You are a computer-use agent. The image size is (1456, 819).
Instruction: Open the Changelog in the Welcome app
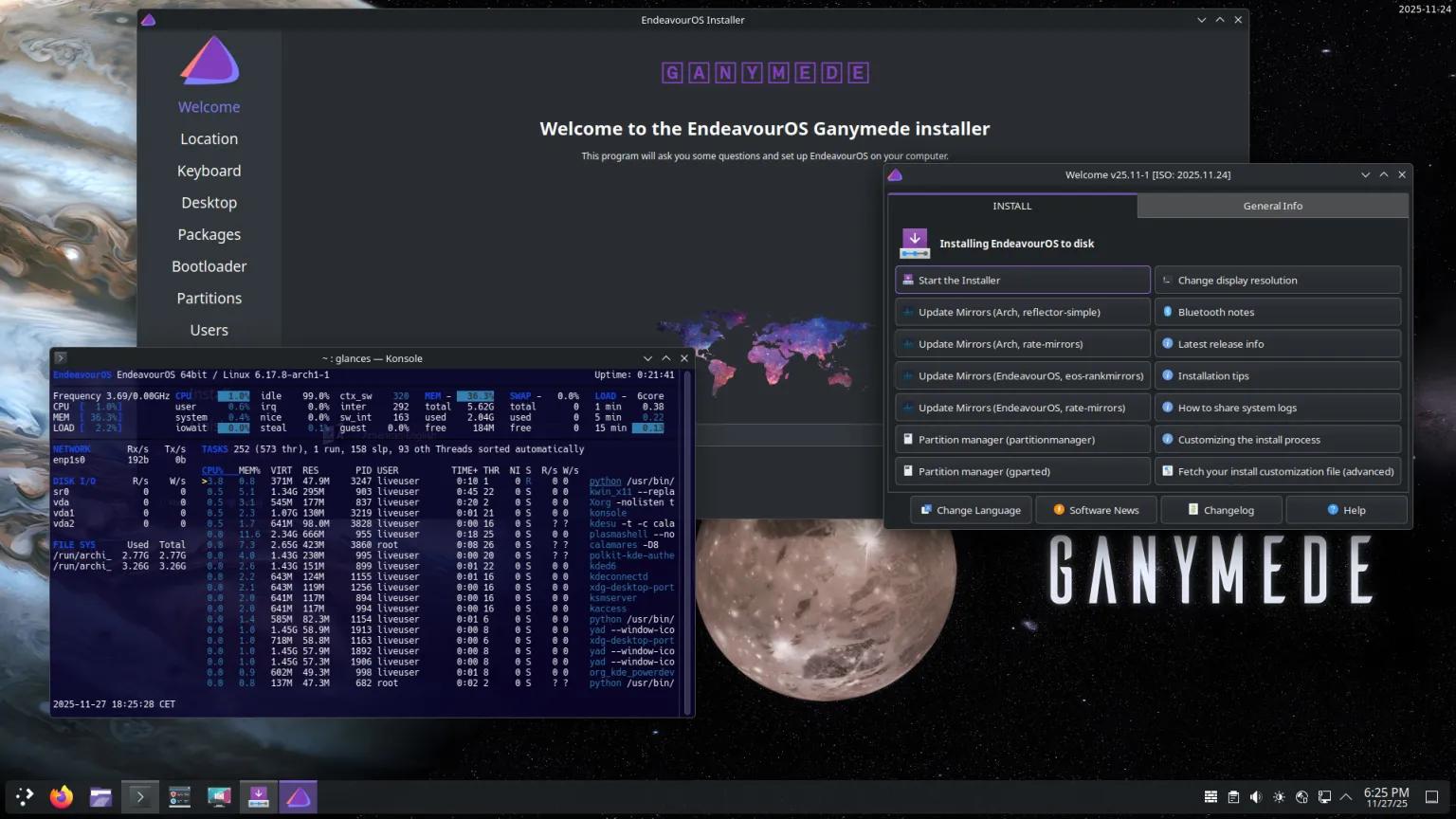coord(1221,509)
